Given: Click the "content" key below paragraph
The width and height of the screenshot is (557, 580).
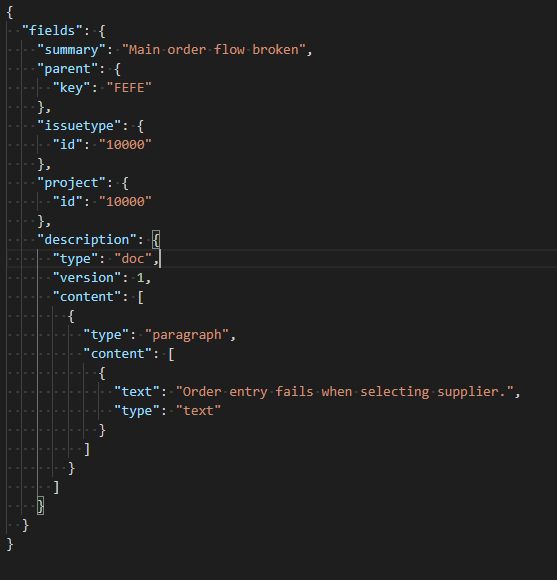Looking at the screenshot, I should click(x=117, y=354).
